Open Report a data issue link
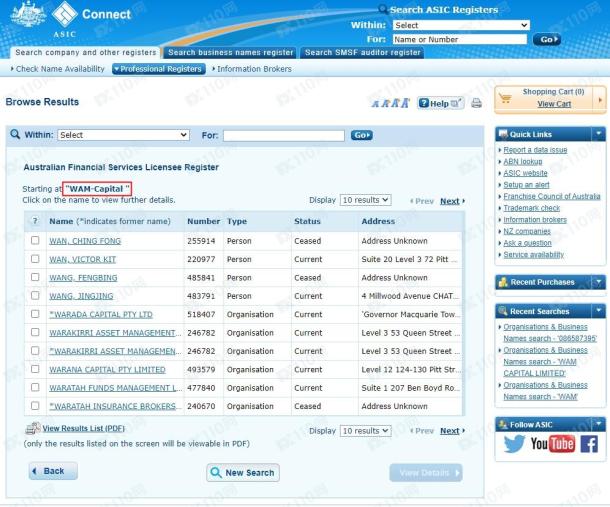The width and height of the screenshot is (610, 507). point(535,150)
